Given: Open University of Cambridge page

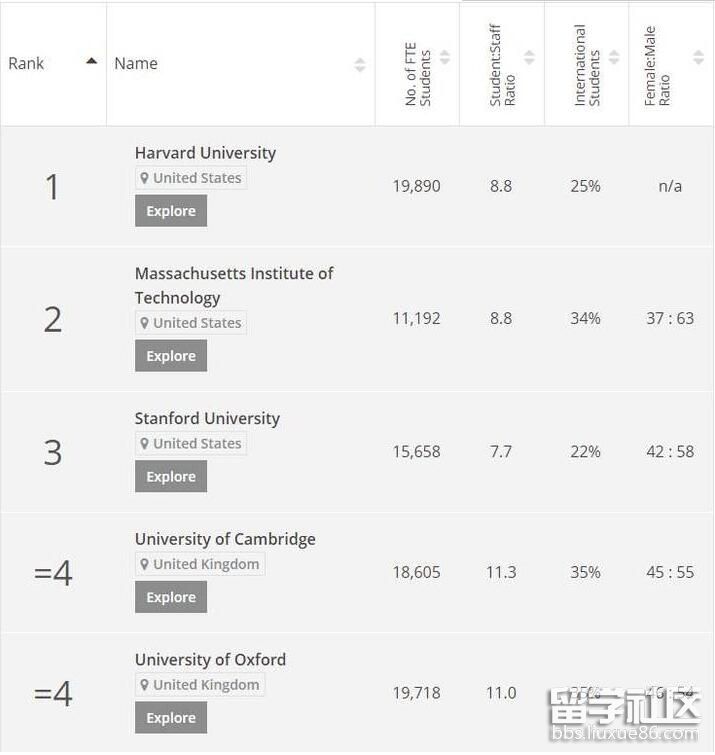Looking at the screenshot, I should coord(225,540).
